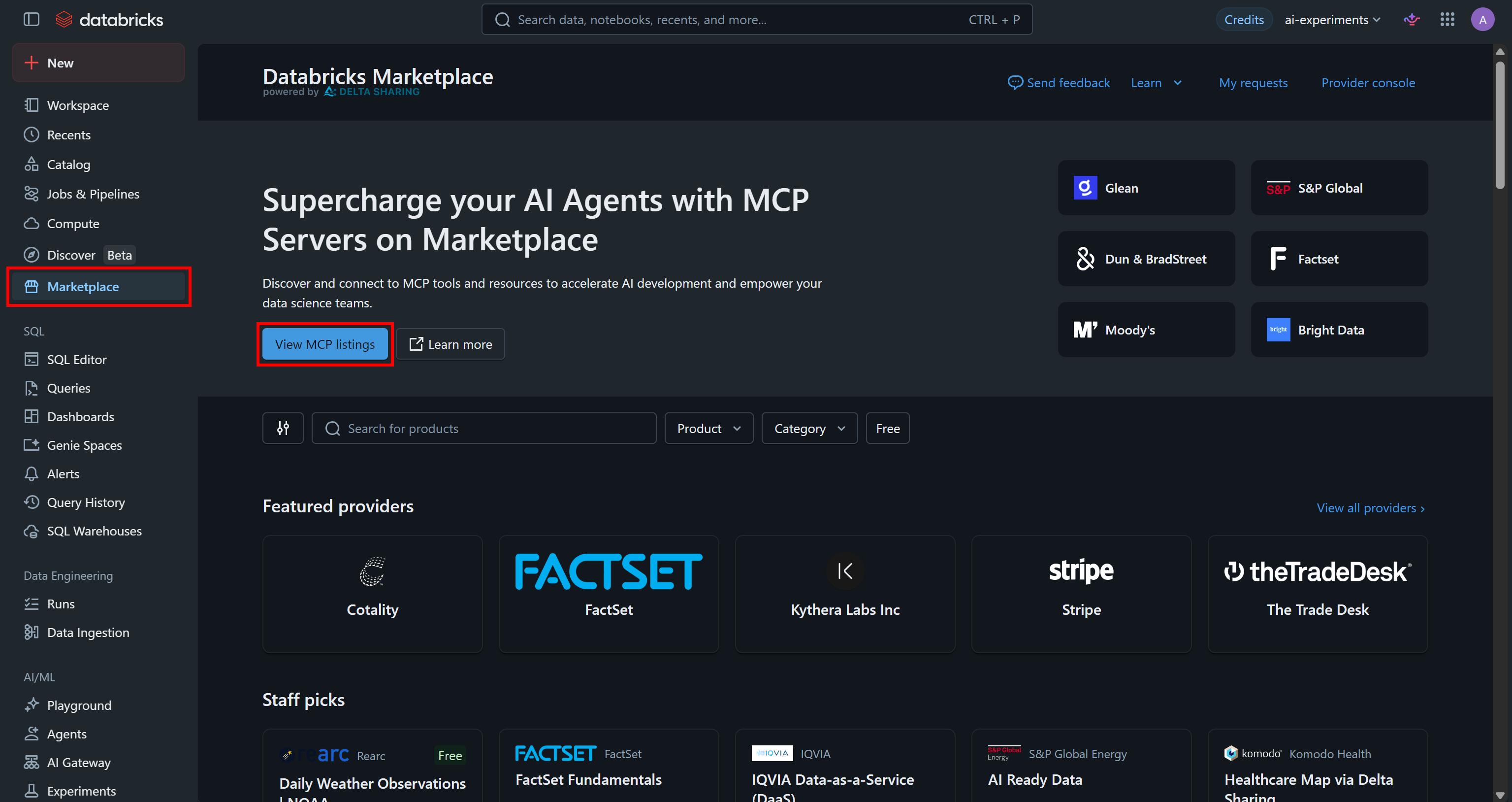Open Kythera Labs Inc provider card

pos(845,594)
